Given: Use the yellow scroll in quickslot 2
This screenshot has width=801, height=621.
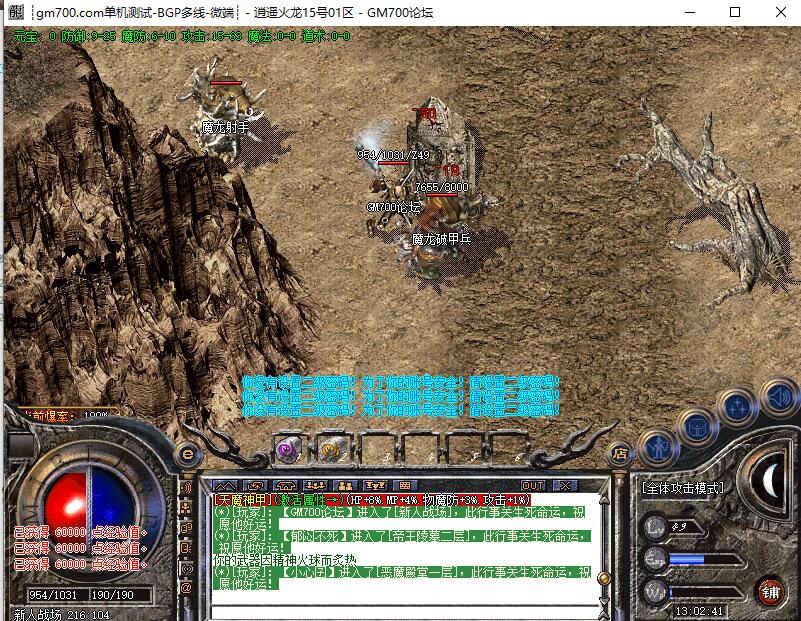Looking at the screenshot, I should (332, 449).
